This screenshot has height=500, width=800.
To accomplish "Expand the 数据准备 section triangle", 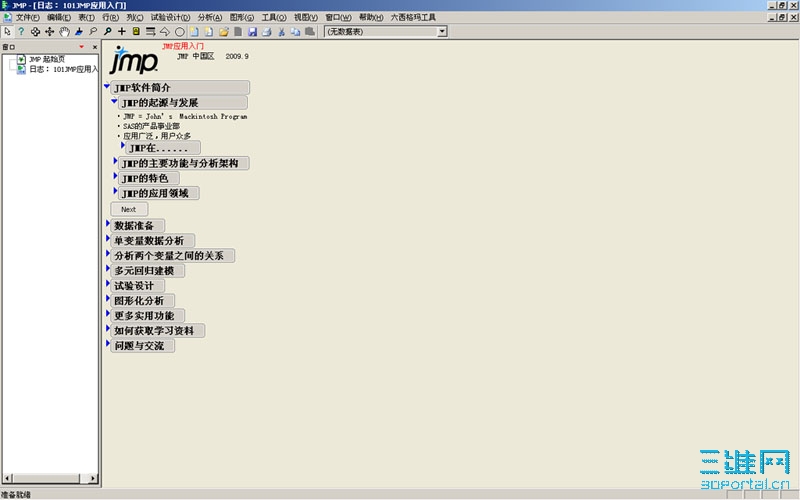I will (108, 223).
